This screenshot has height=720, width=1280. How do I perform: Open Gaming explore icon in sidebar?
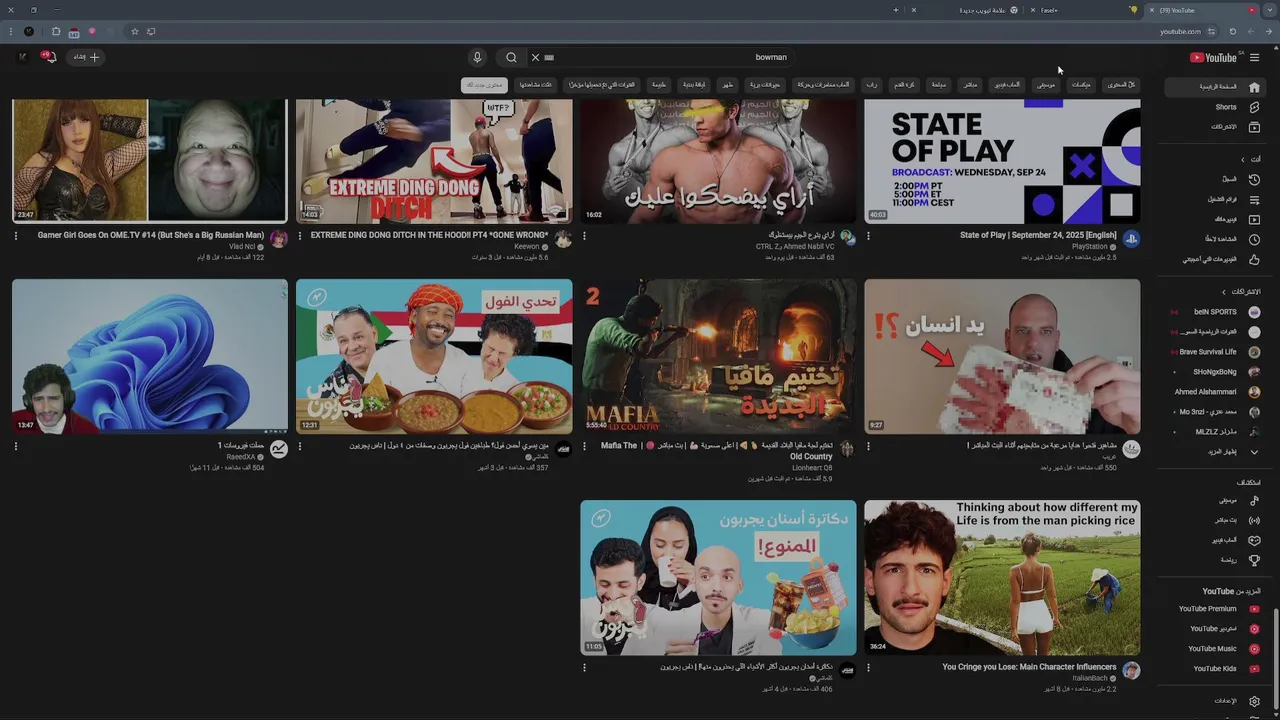click(x=1254, y=540)
